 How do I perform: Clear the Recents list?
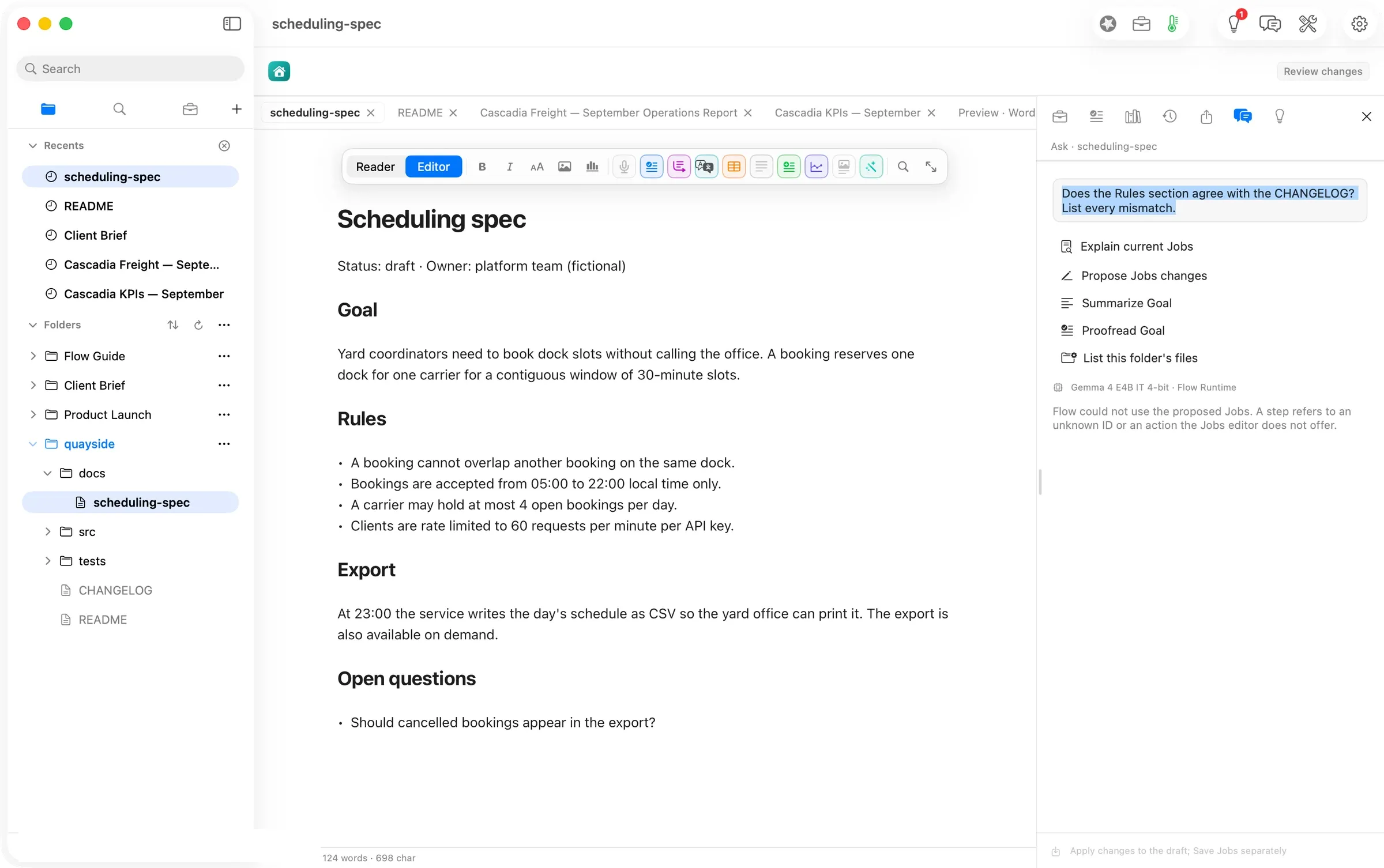[x=224, y=146]
